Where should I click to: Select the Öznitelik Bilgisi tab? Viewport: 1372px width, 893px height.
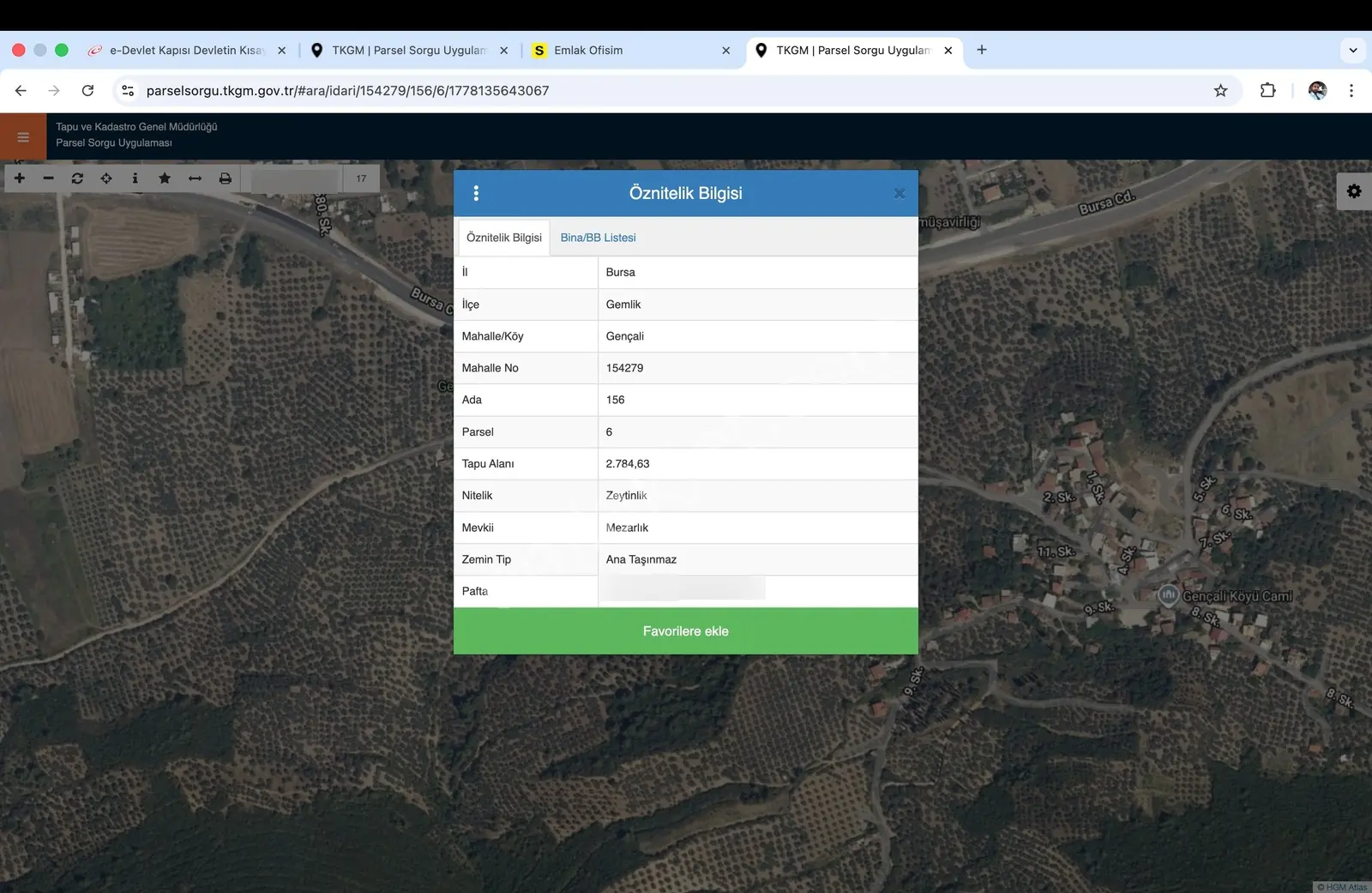click(x=504, y=238)
